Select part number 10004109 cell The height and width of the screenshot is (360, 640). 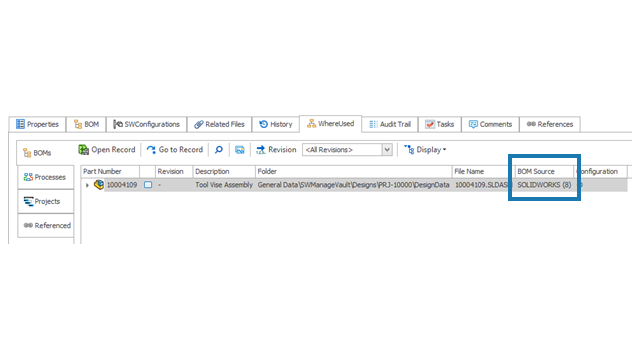tap(122, 185)
